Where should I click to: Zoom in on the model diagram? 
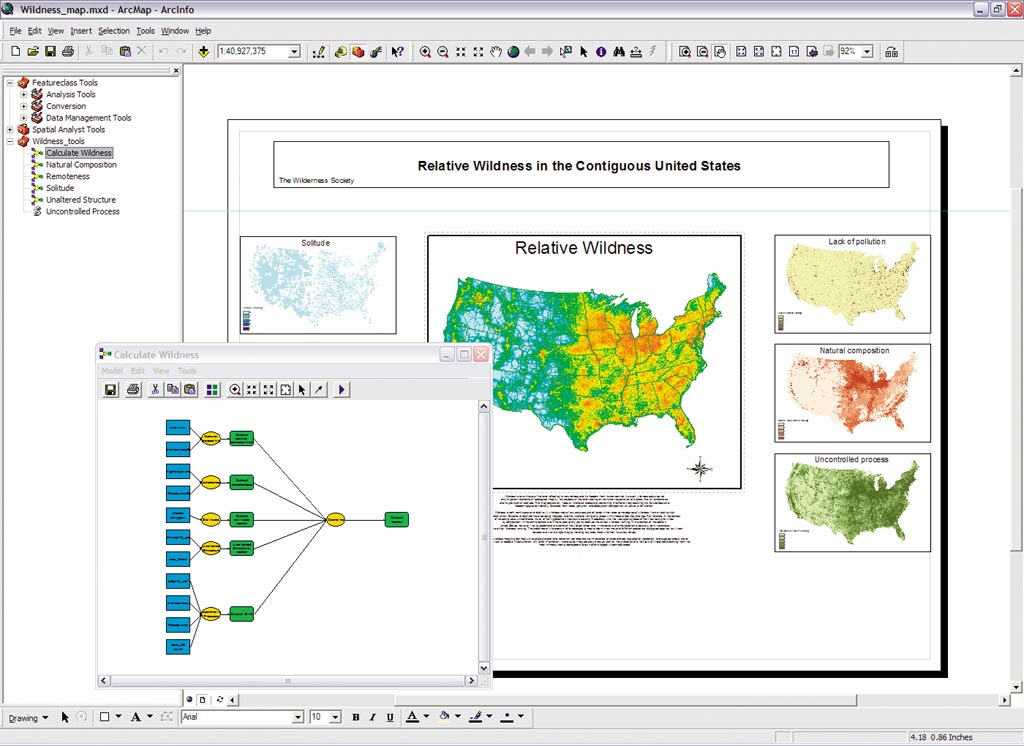[235, 390]
